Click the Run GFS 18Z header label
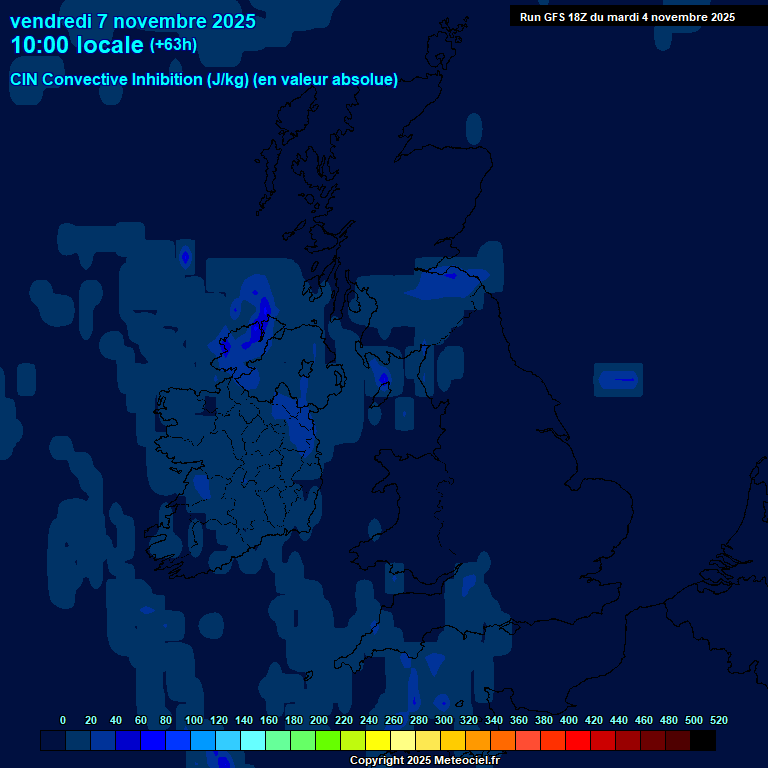The image size is (768, 768). coord(627,16)
